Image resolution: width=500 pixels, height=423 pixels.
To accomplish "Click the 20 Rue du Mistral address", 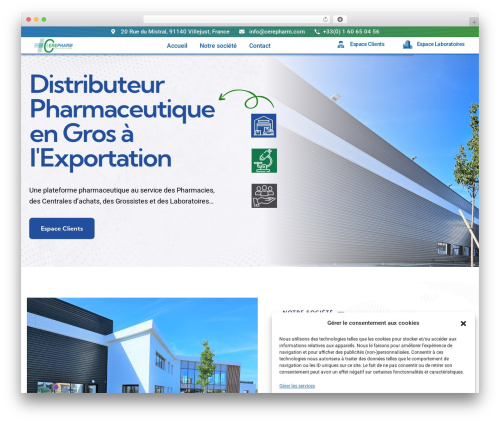I will tap(175, 32).
